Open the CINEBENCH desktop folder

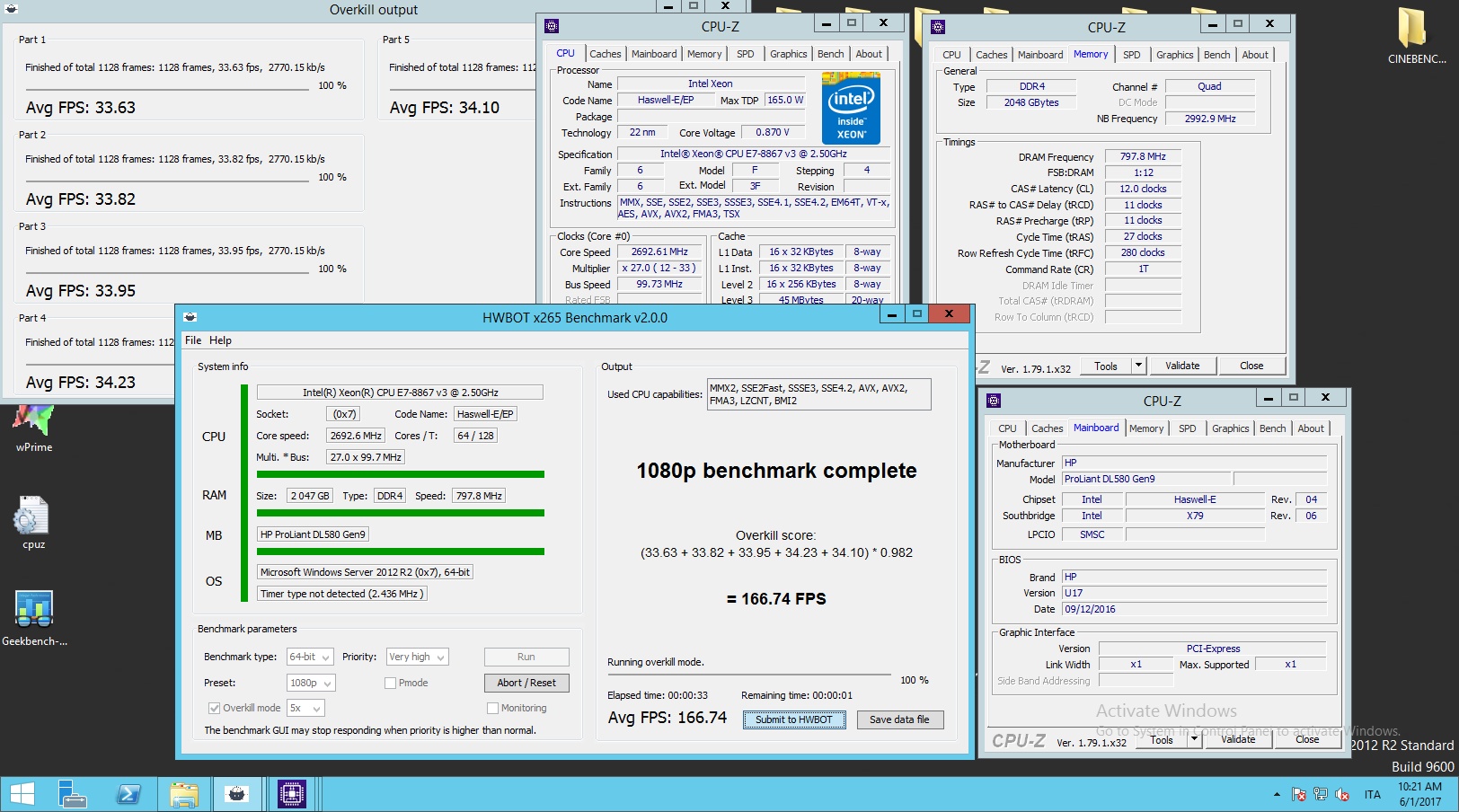coord(1417,36)
